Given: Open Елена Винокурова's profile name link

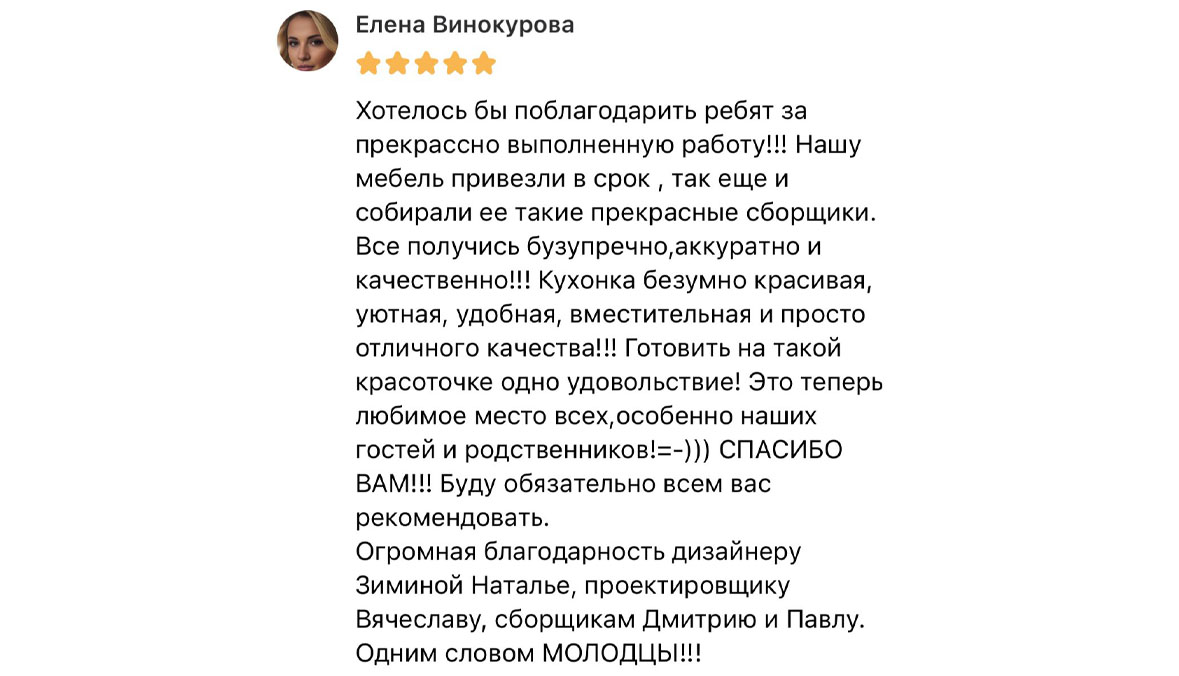Looking at the screenshot, I should pos(465,25).
